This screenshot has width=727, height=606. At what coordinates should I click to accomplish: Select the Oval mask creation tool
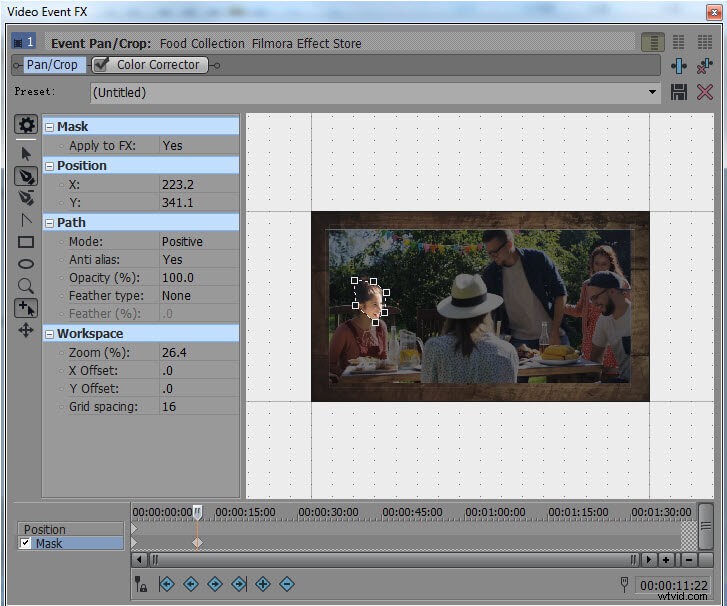pos(26,264)
